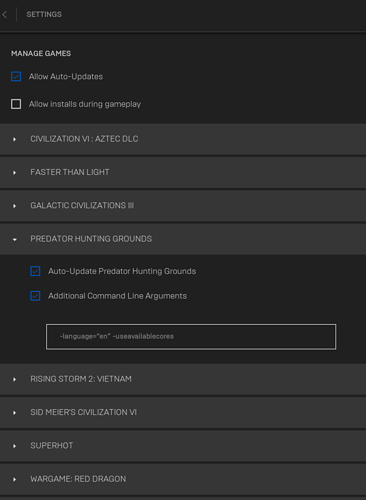Uncheck Auto-Update Predator Hunting Grounds

35,271
